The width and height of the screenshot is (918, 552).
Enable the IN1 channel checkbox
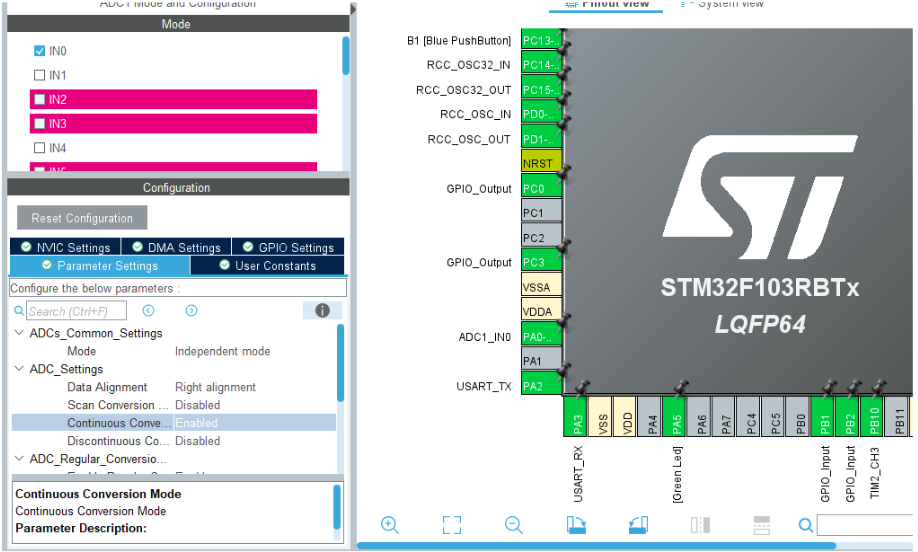pos(39,75)
